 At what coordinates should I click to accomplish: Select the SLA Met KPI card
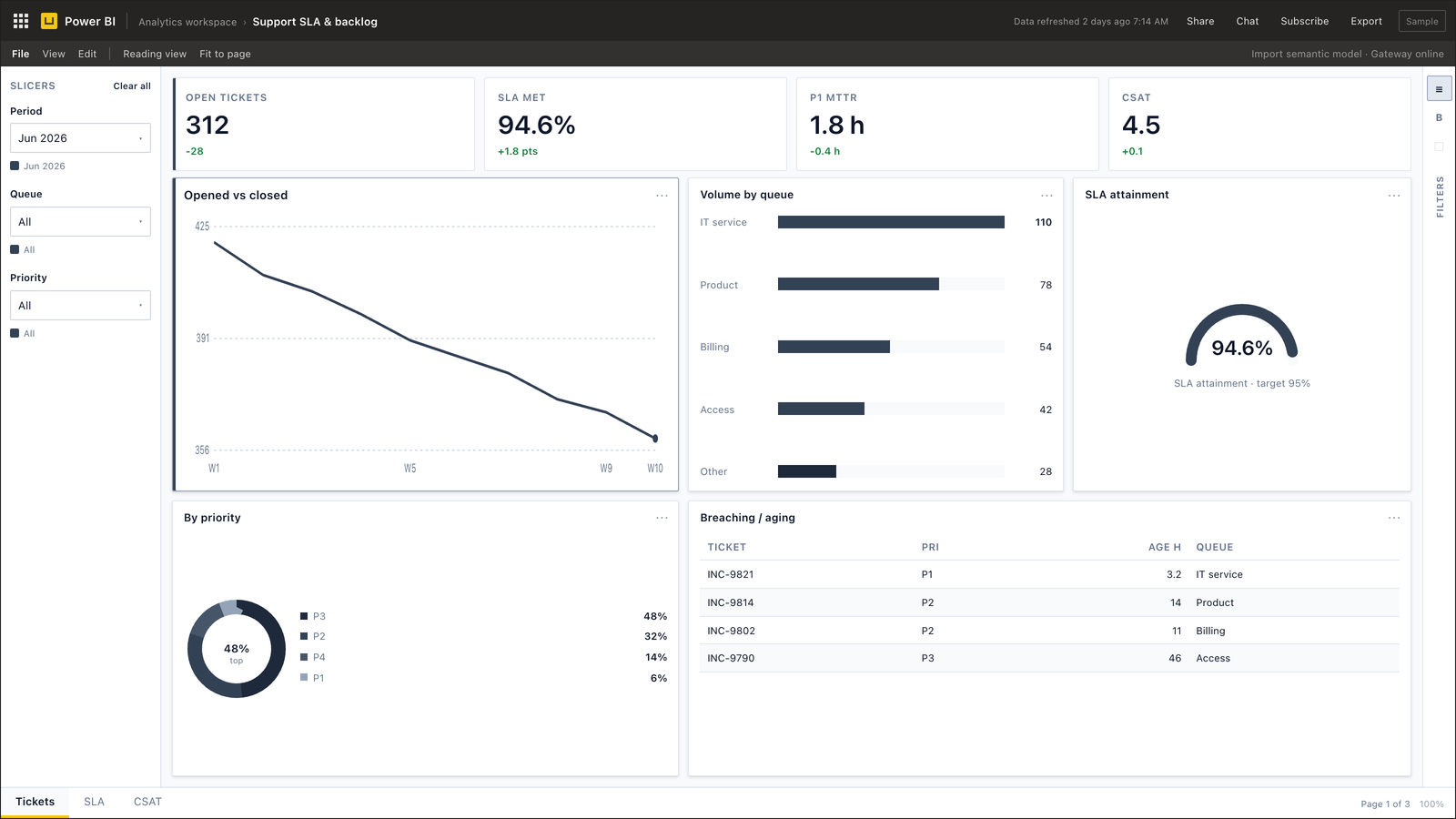click(x=635, y=124)
